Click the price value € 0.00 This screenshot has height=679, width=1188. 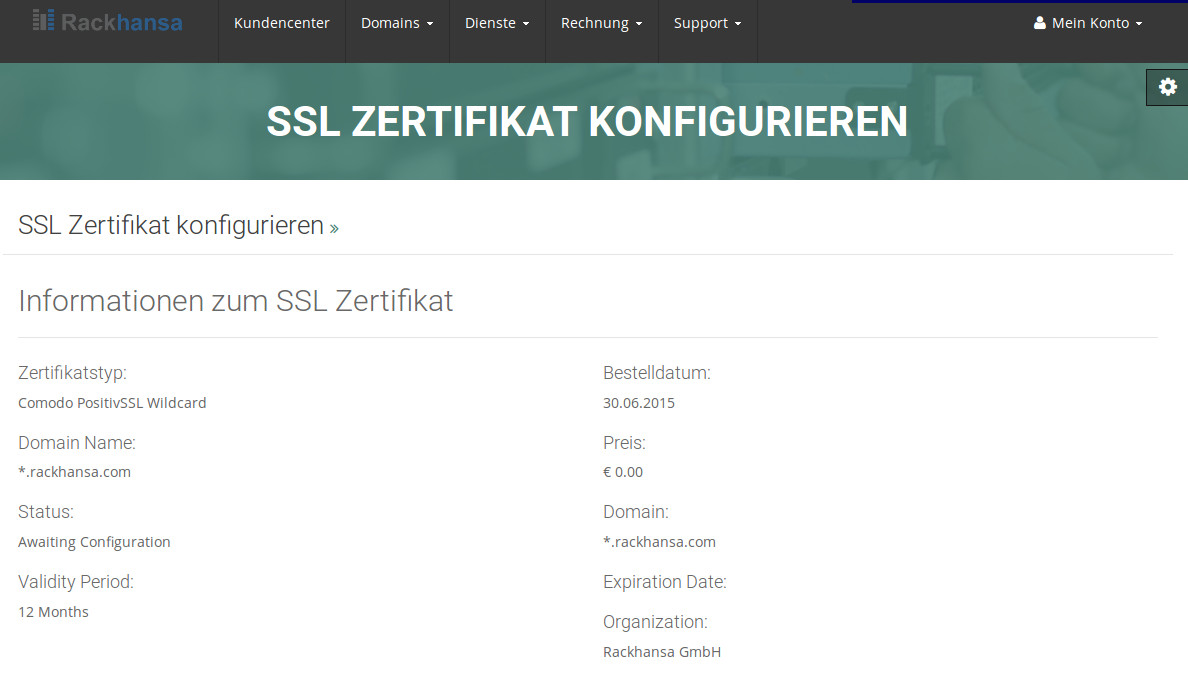pyautogui.click(x=623, y=472)
